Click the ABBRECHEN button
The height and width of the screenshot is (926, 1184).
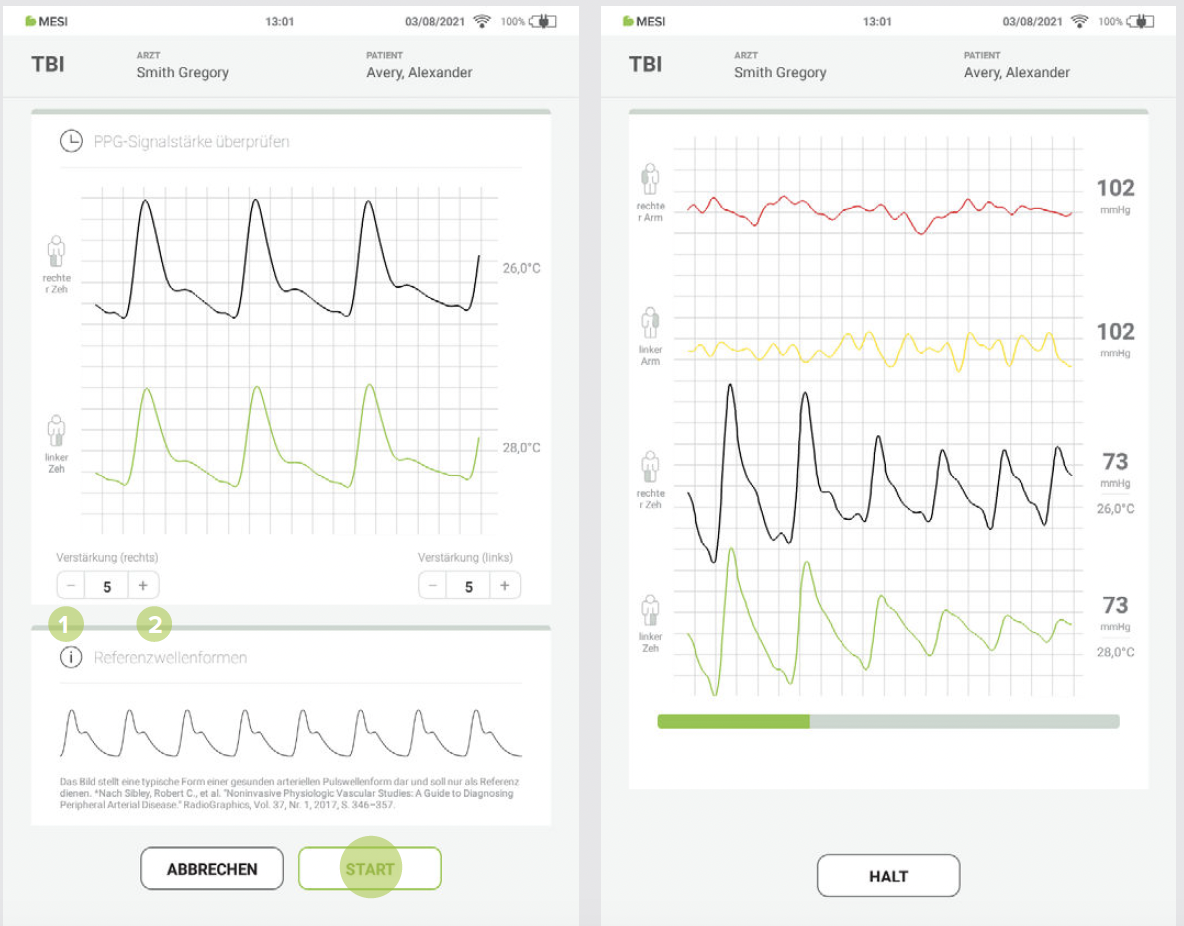click(x=212, y=869)
